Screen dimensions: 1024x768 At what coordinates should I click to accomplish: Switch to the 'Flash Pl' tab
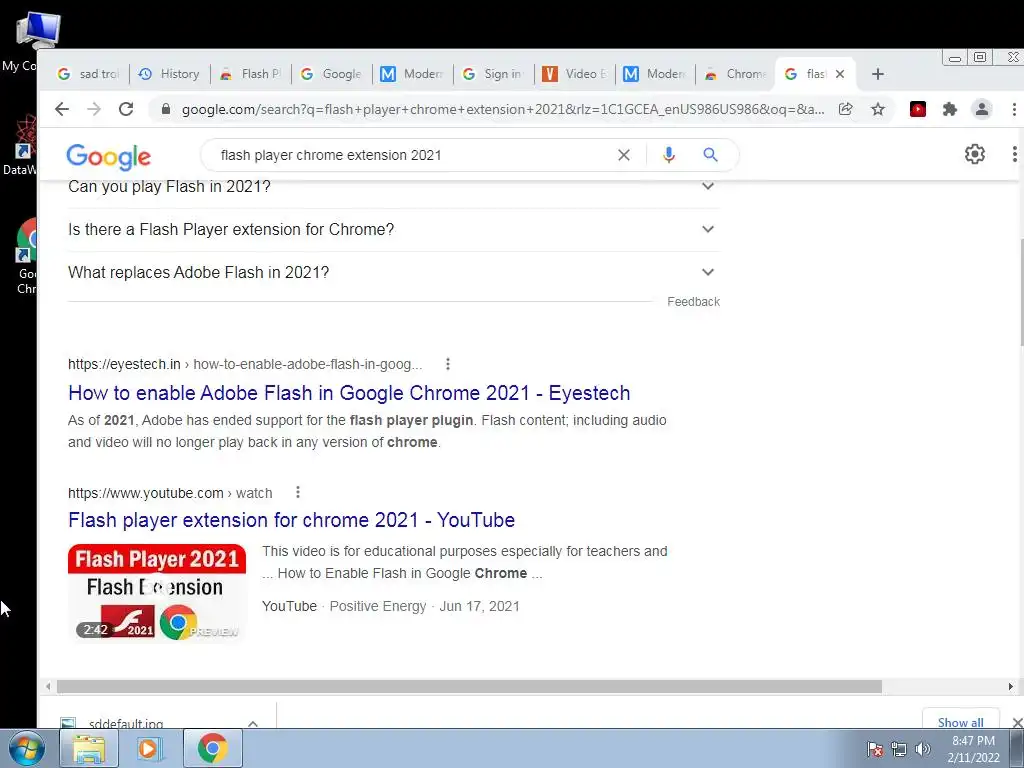pos(251,74)
